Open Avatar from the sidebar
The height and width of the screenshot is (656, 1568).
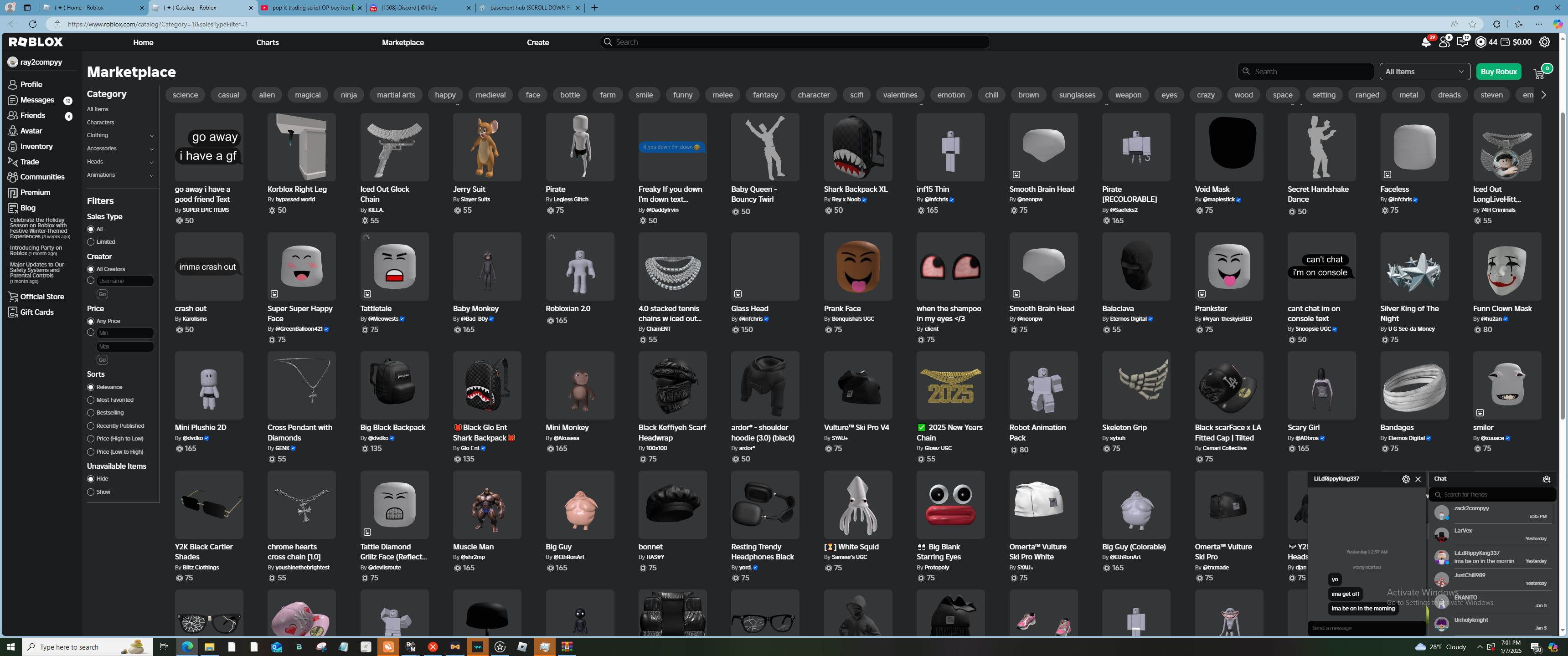31,131
